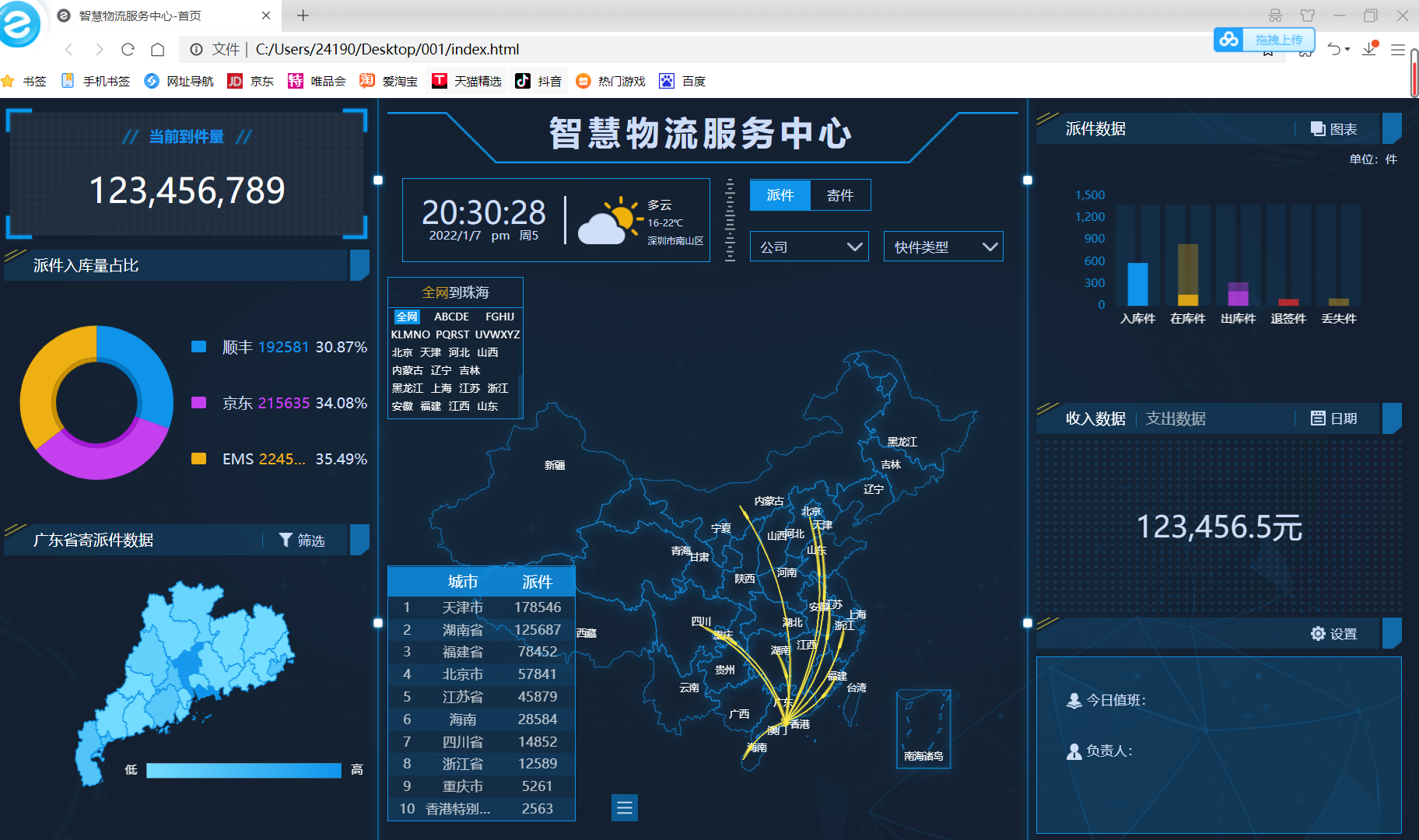Viewport: 1419px width, 840px height.
Task: Select the 全网 filter in region list
Action: click(407, 317)
